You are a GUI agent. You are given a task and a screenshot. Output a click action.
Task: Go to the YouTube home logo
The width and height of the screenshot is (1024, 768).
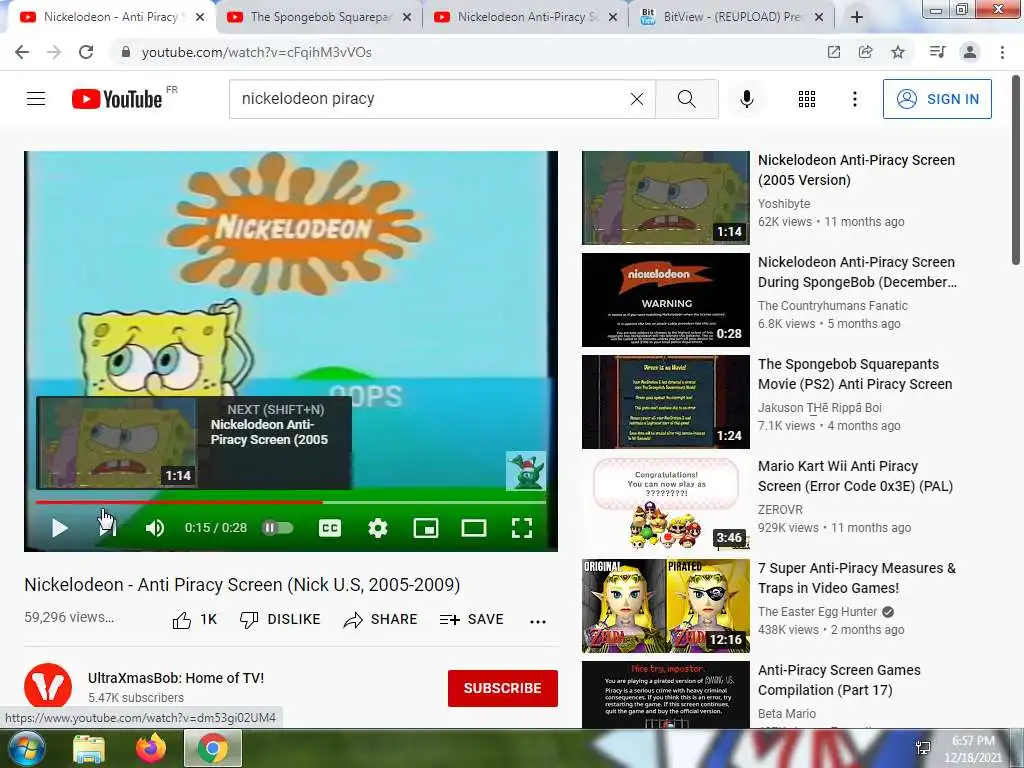coord(118,99)
